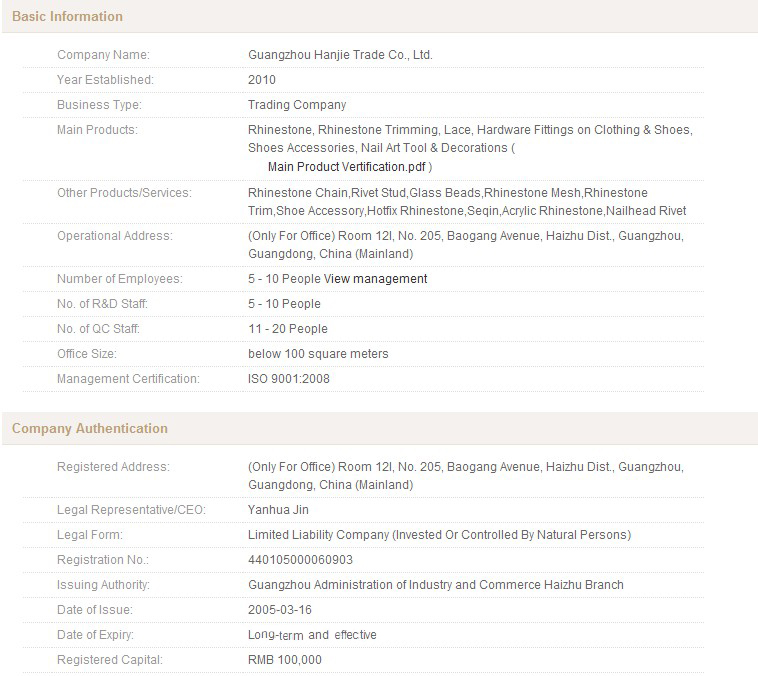Click the below 100 square meters value
Viewport: 758px width, 676px height.
click(x=318, y=354)
